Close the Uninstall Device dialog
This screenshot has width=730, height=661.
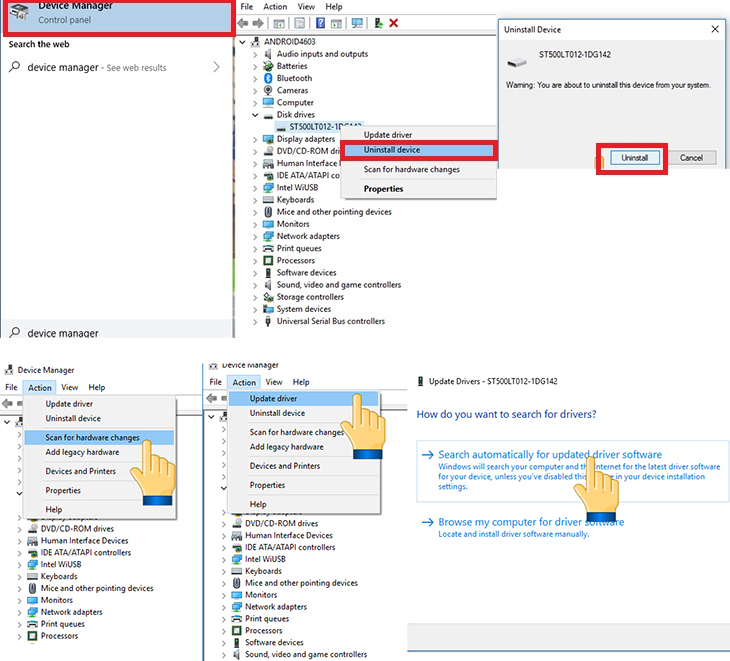click(715, 29)
